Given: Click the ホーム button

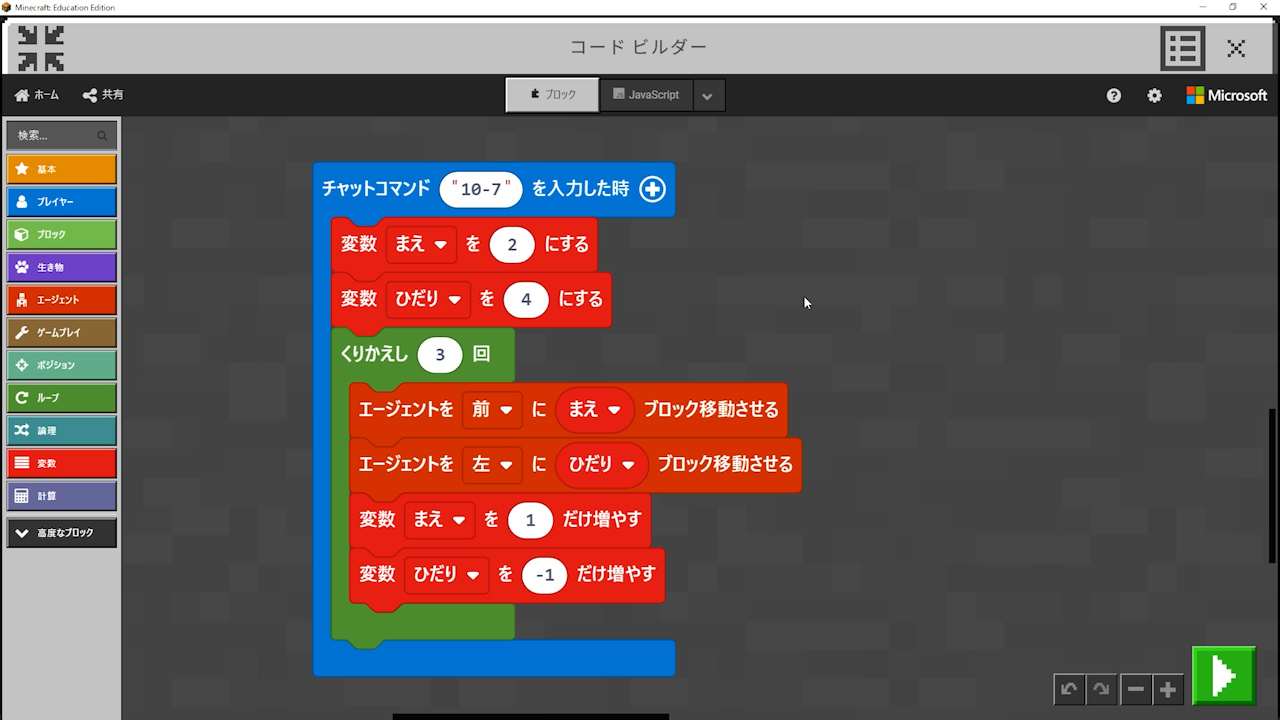Looking at the screenshot, I should [37, 95].
